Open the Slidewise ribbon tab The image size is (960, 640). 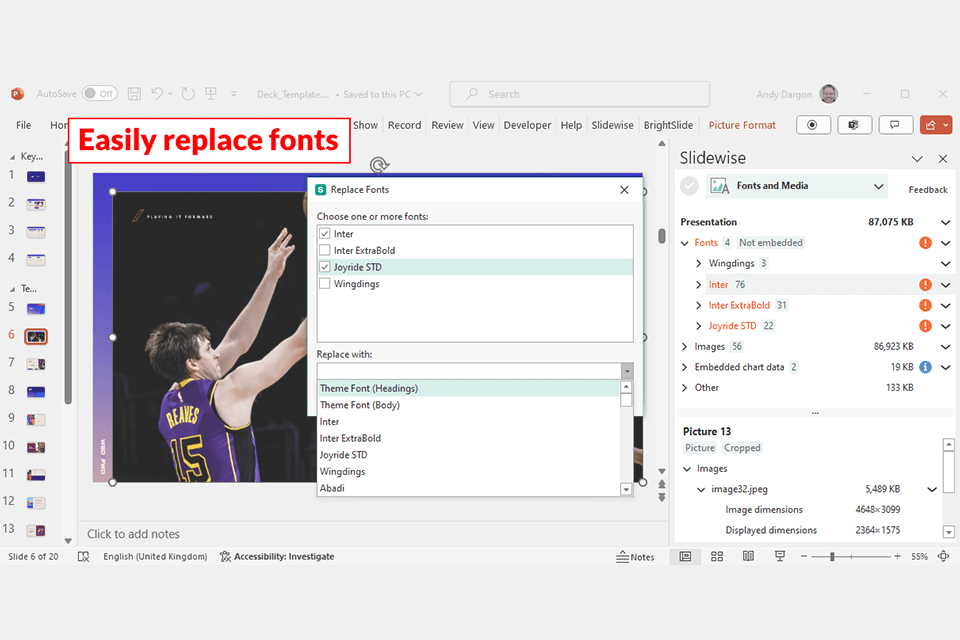[x=612, y=125]
